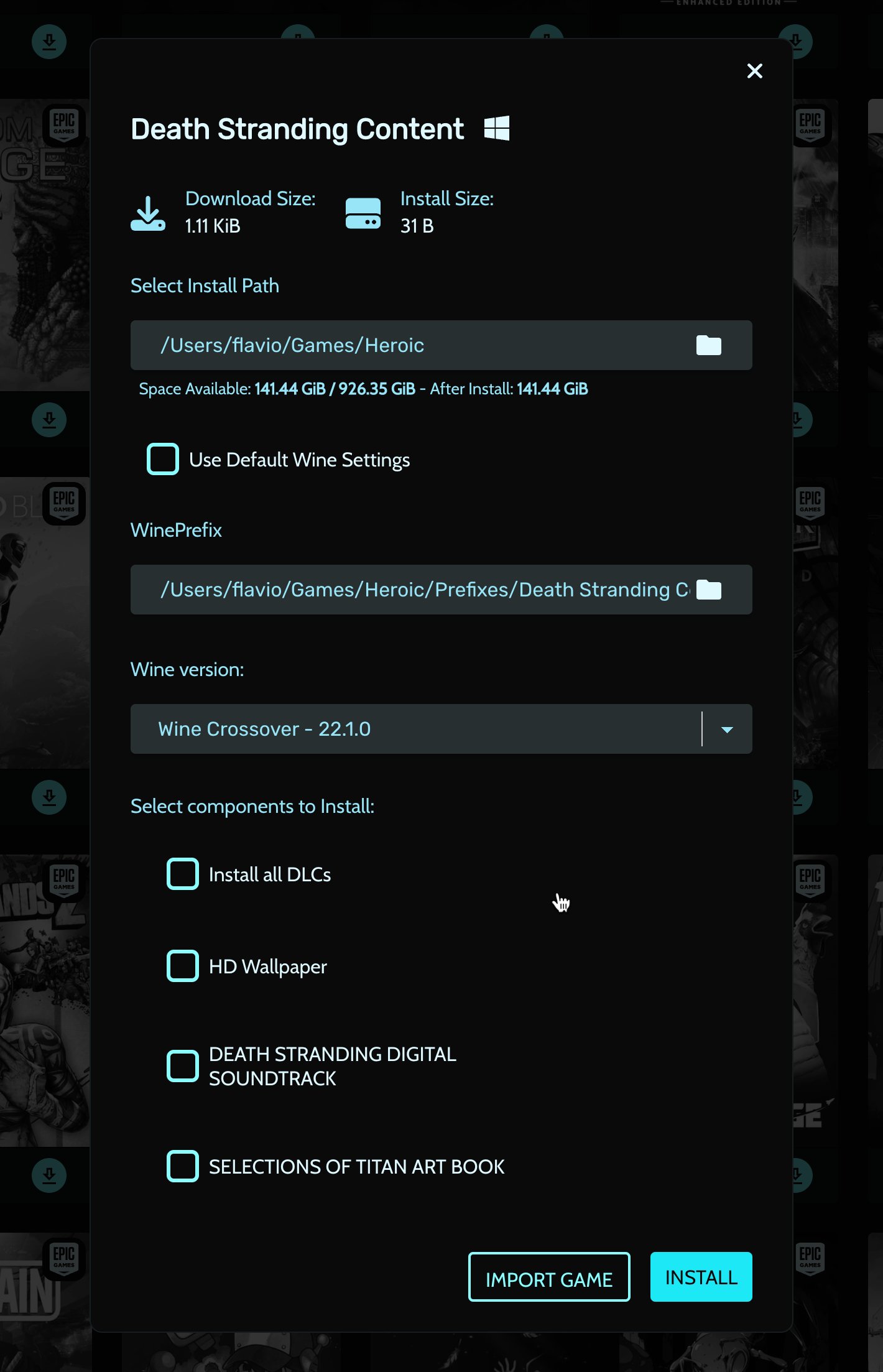Click the 'Wine version:' label

click(187, 669)
